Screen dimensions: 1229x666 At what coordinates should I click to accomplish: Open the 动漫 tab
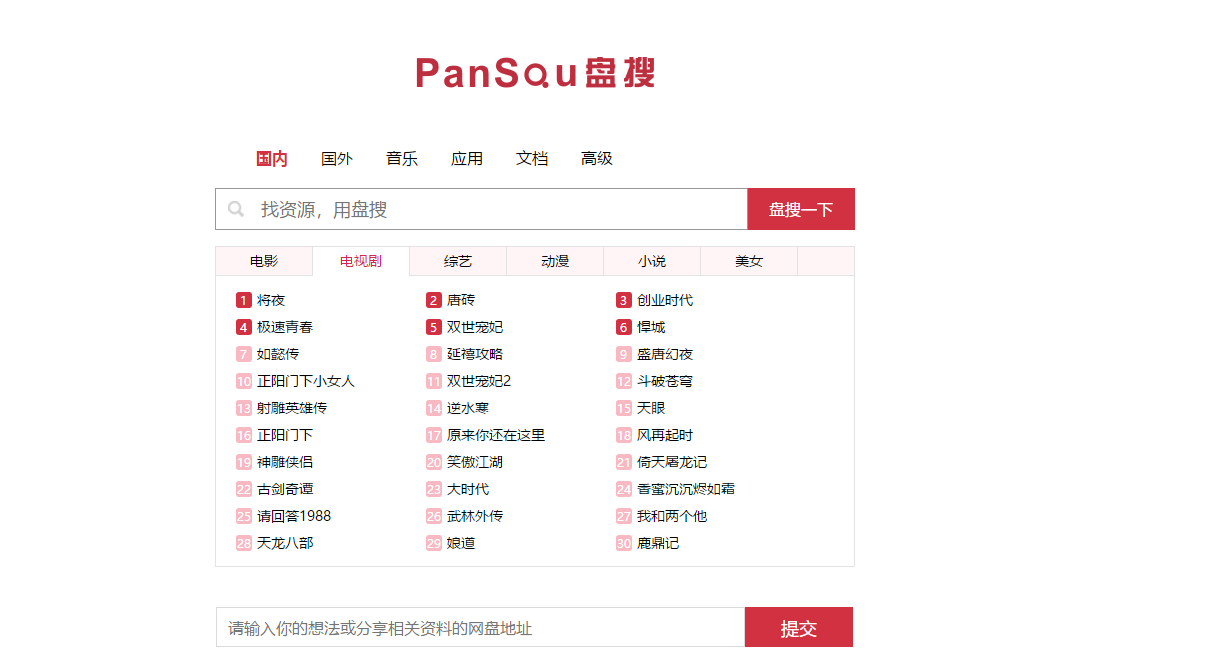(555, 261)
